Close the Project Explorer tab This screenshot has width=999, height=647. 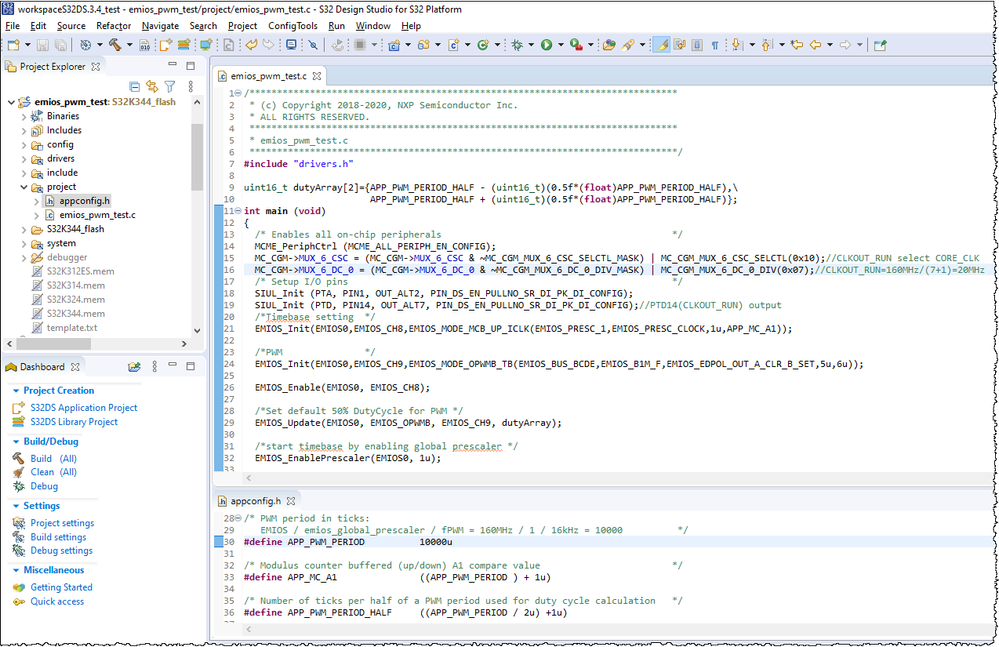96,66
